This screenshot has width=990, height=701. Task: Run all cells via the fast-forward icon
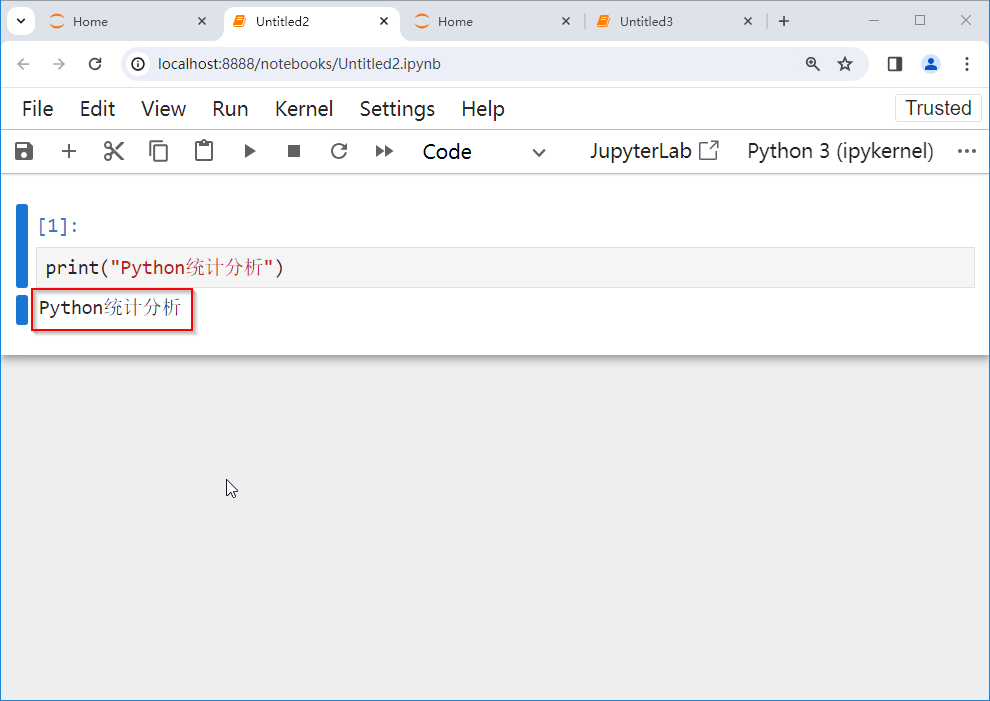384,151
